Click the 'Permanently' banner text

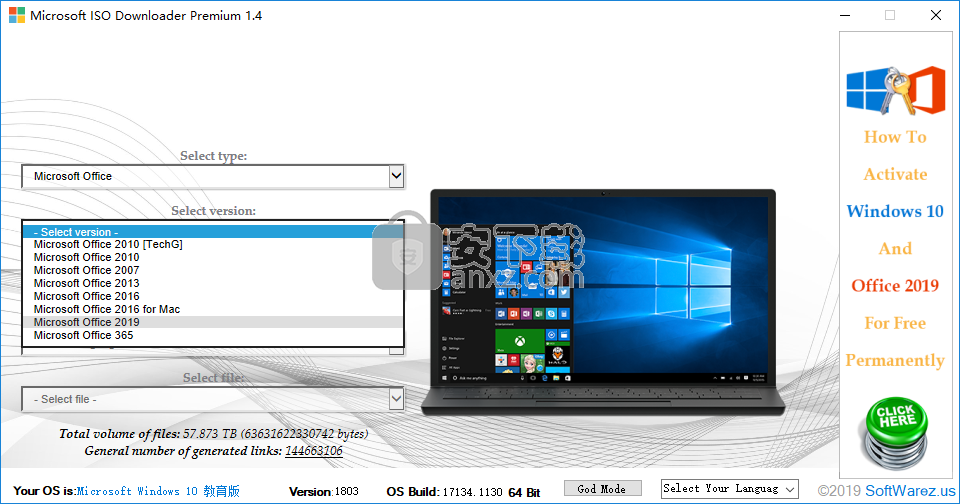coord(895,360)
